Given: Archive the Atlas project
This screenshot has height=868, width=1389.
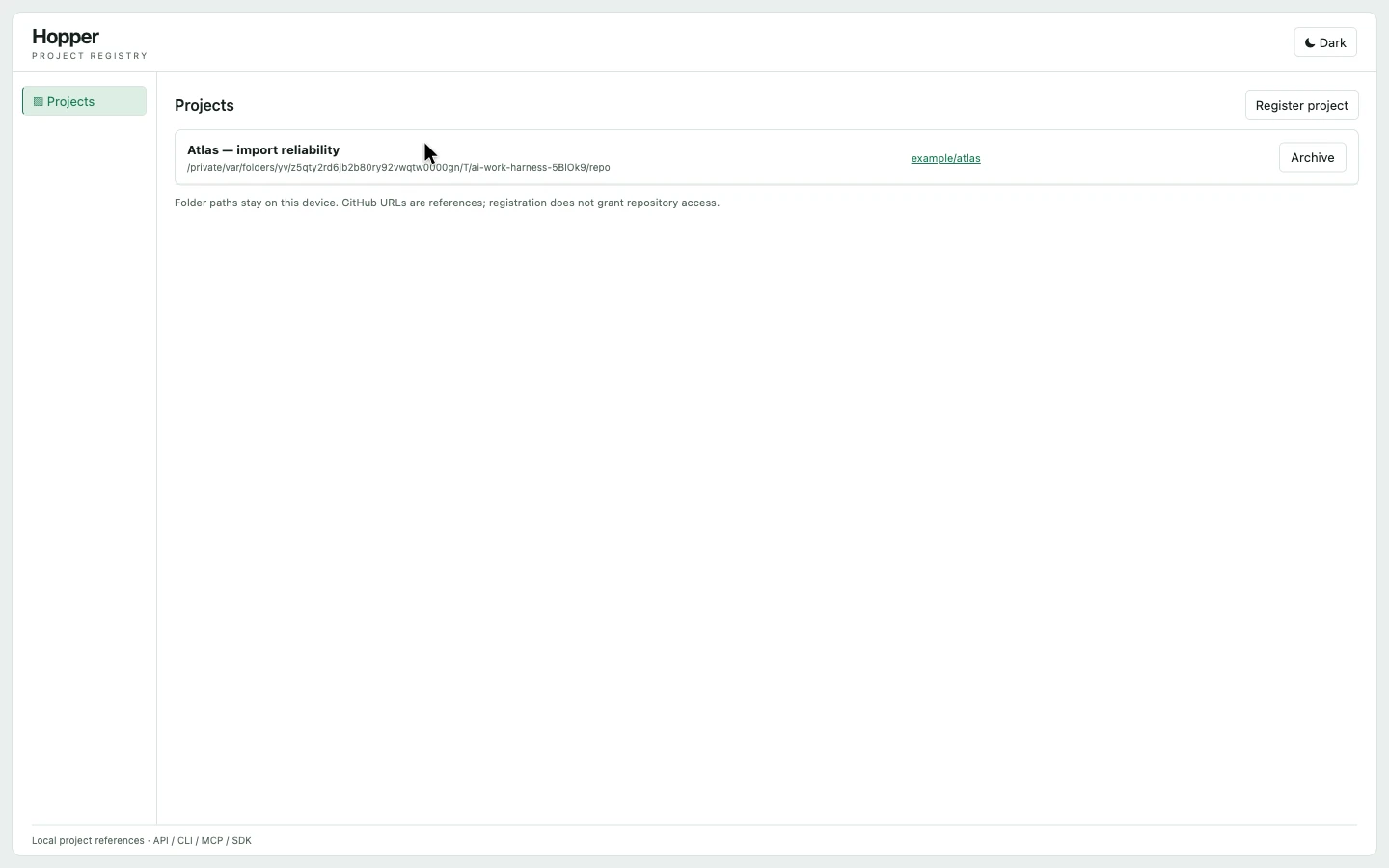Looking at the screenshot, I should click(x=1313, y=157).
